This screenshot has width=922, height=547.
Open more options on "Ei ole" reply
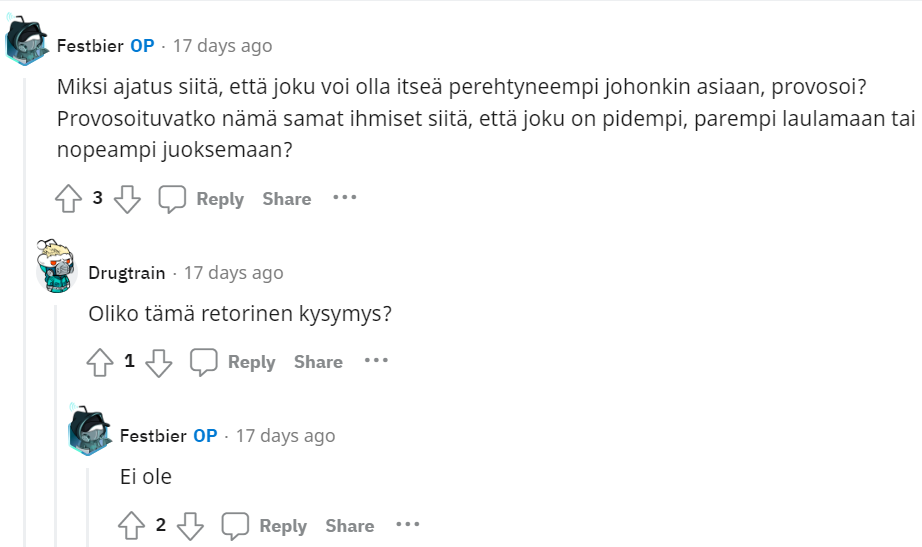[x=407, y=525]
